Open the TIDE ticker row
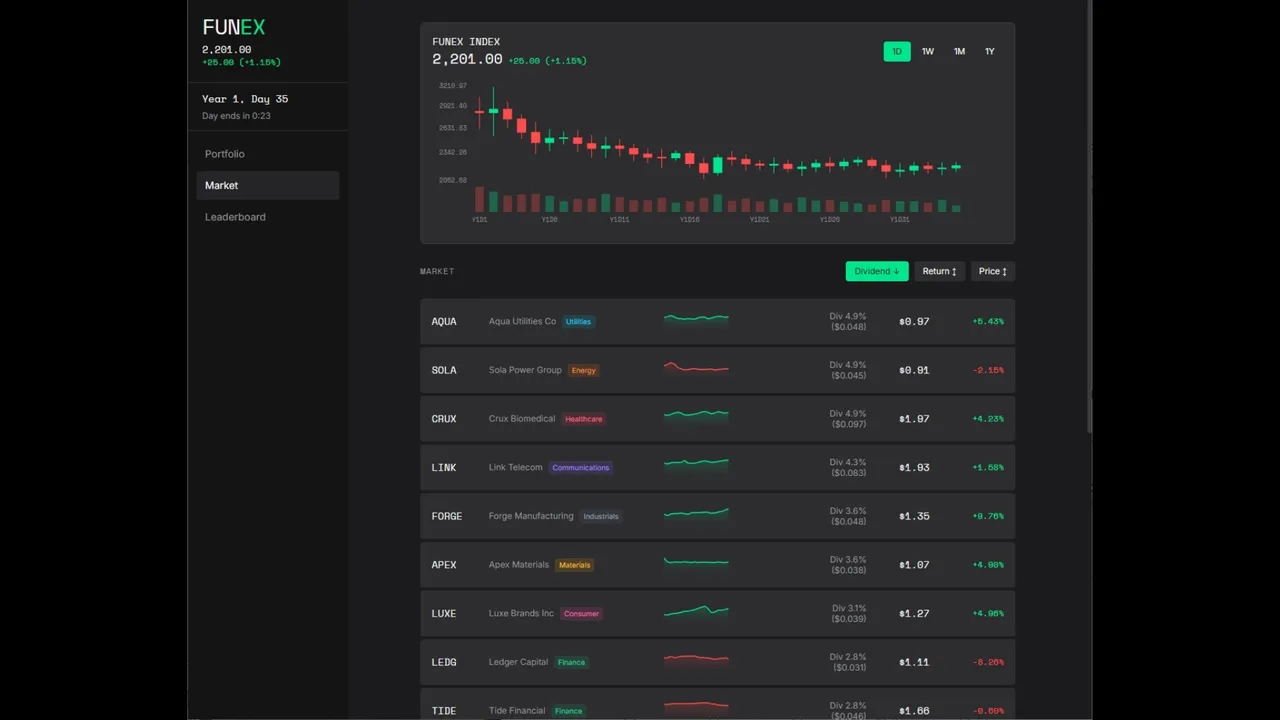Viewport: 1280px width, 720px height. (717, 704)
